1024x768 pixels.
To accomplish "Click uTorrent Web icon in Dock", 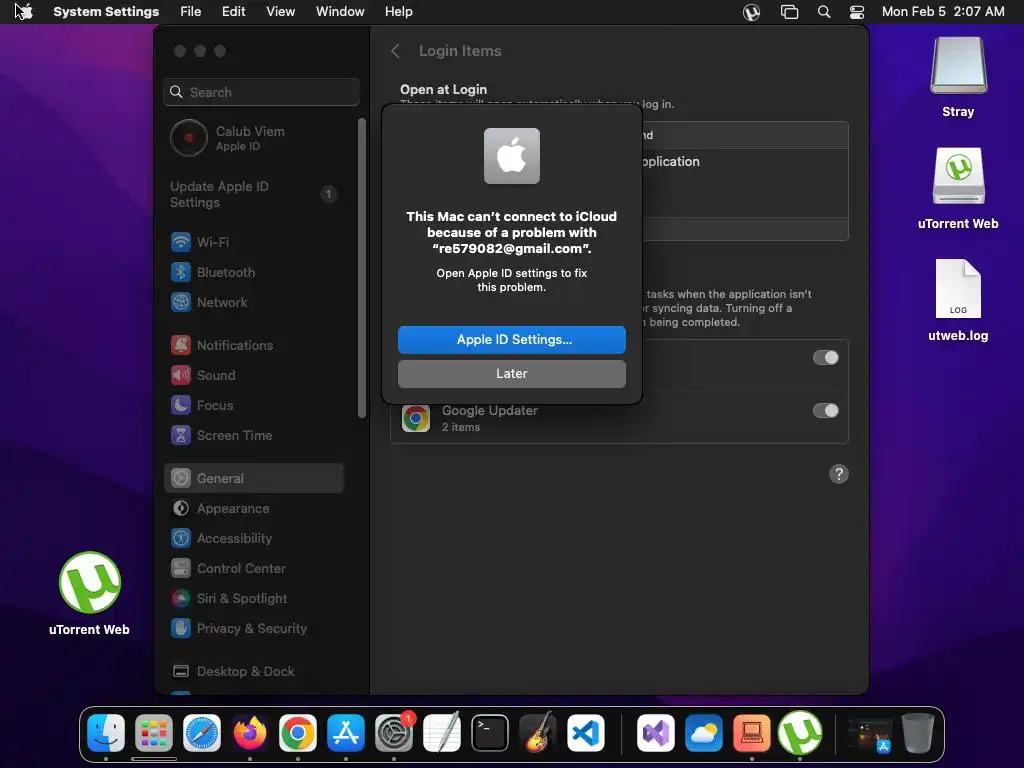I will 800,733.
